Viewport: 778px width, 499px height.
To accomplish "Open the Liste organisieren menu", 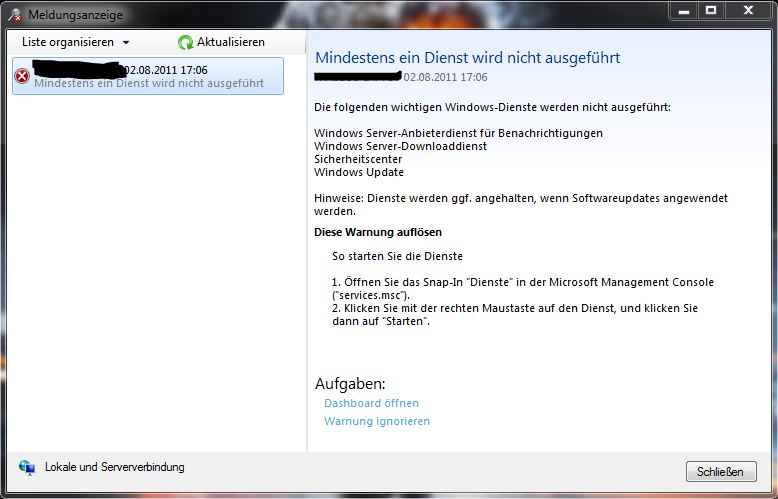I will tap(68, 42).
